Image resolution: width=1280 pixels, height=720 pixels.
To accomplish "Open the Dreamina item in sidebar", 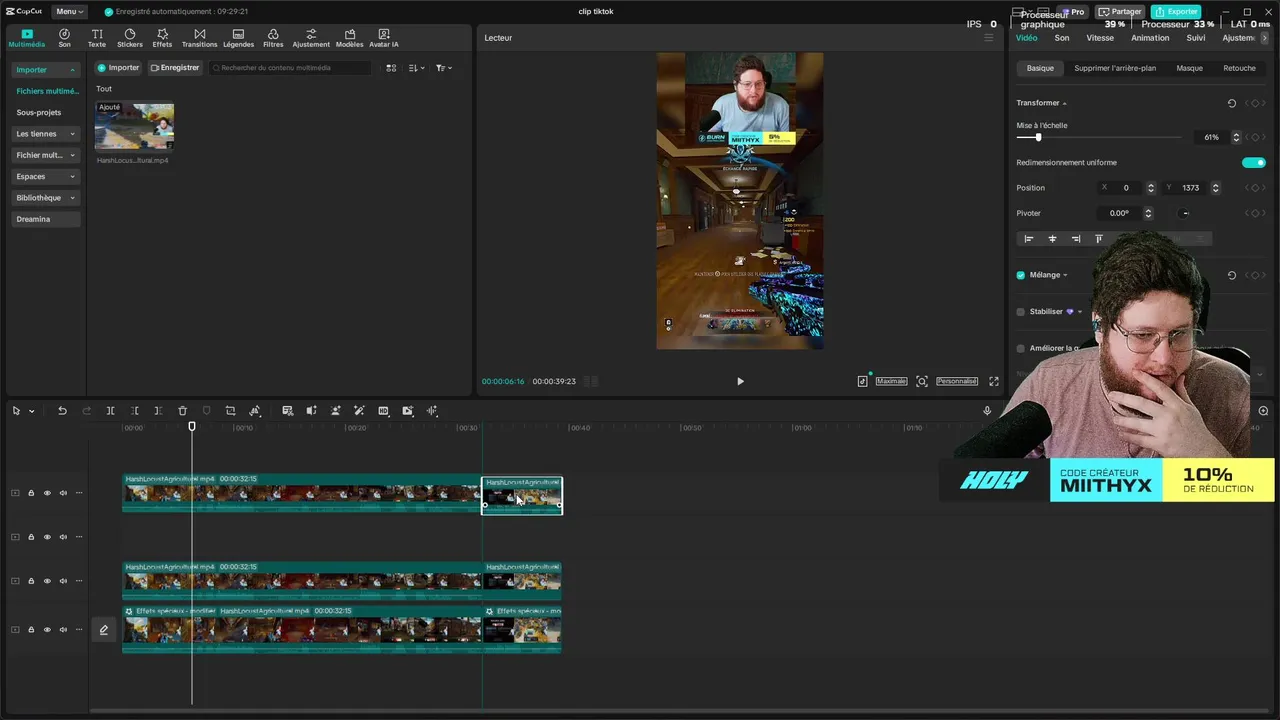I will [46, 219].
